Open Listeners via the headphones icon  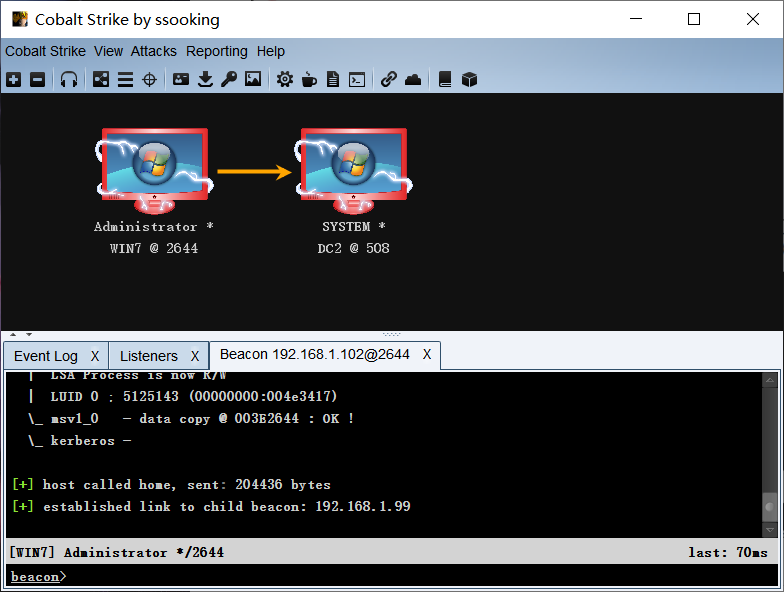tap(69, 79)
